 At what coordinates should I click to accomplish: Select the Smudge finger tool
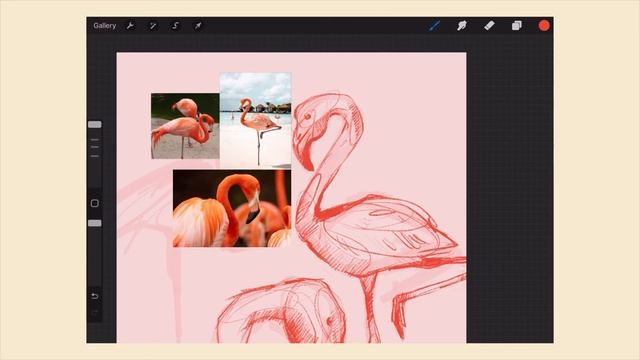click(462, 26)
